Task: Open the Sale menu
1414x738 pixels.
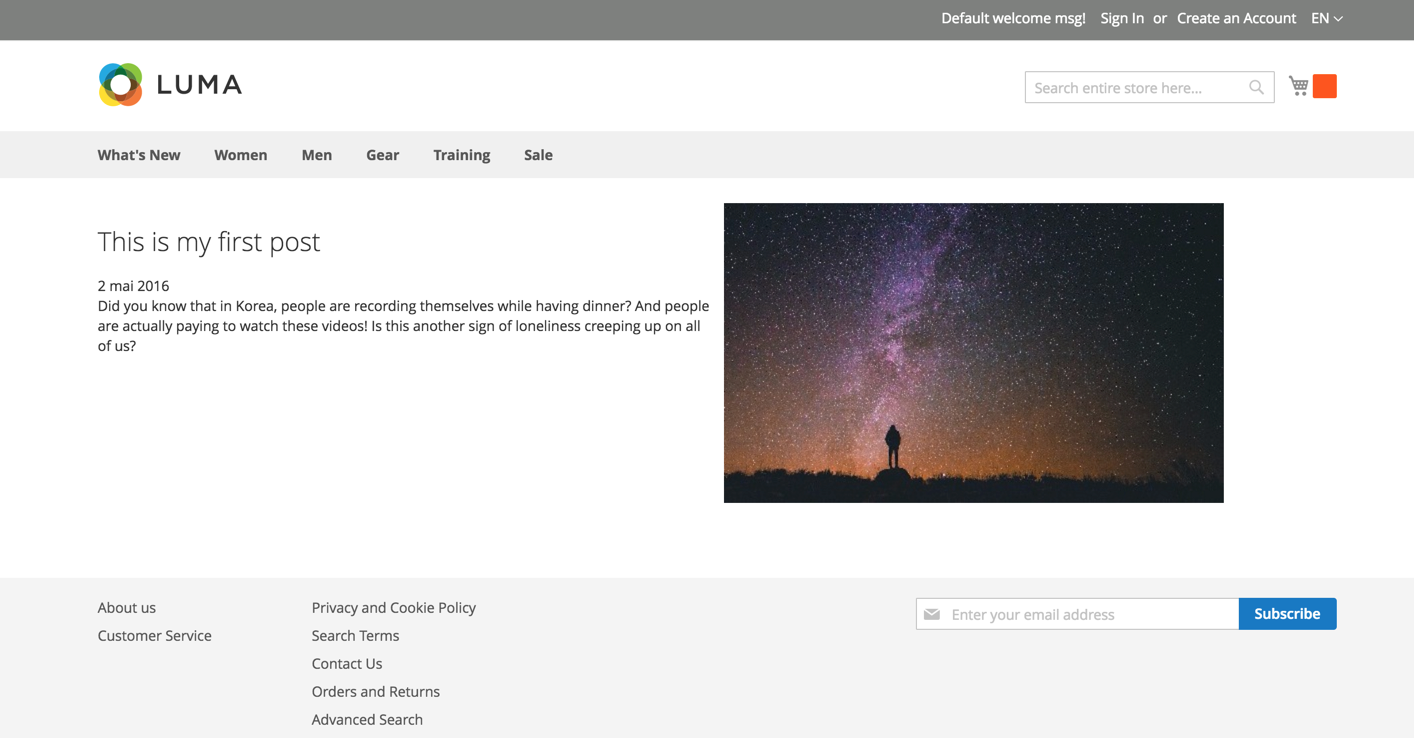Action: 538,155
